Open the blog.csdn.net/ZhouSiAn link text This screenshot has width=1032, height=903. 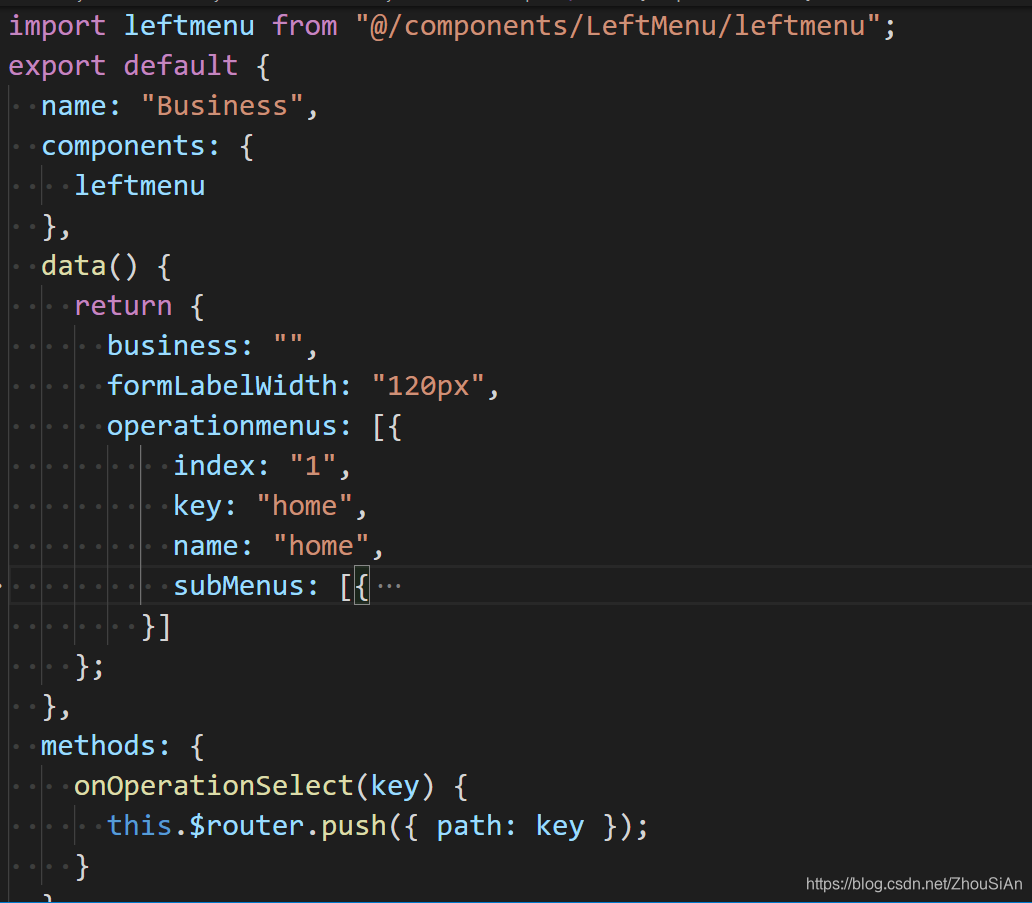(914, 883)
